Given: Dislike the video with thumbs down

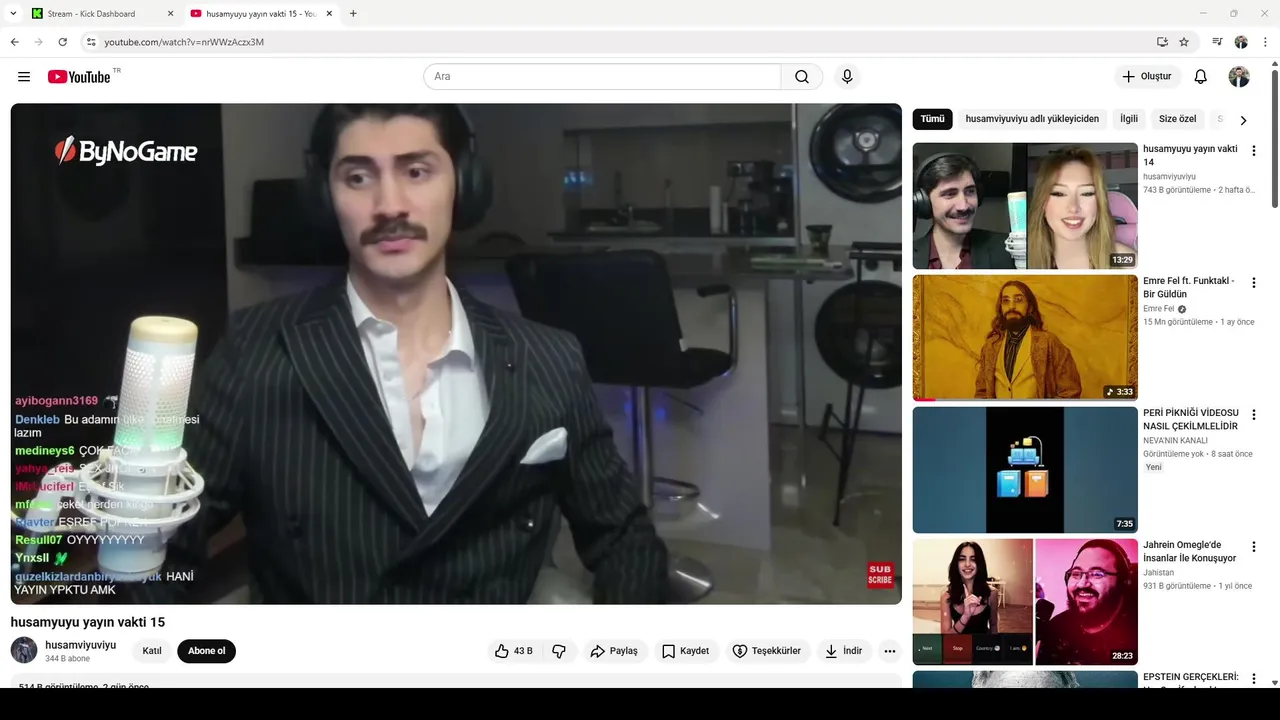Looking at the screenshot, I should (559, 651).
